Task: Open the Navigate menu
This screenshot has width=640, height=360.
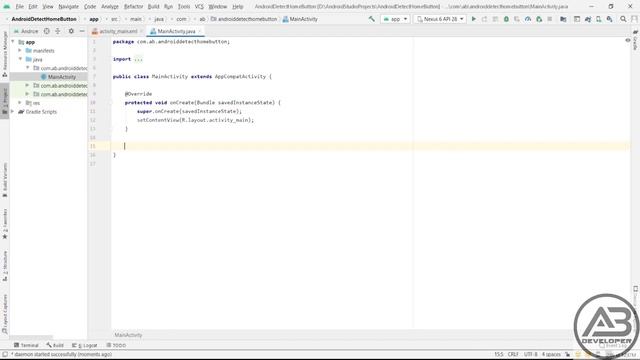Action: coord(69,7)
